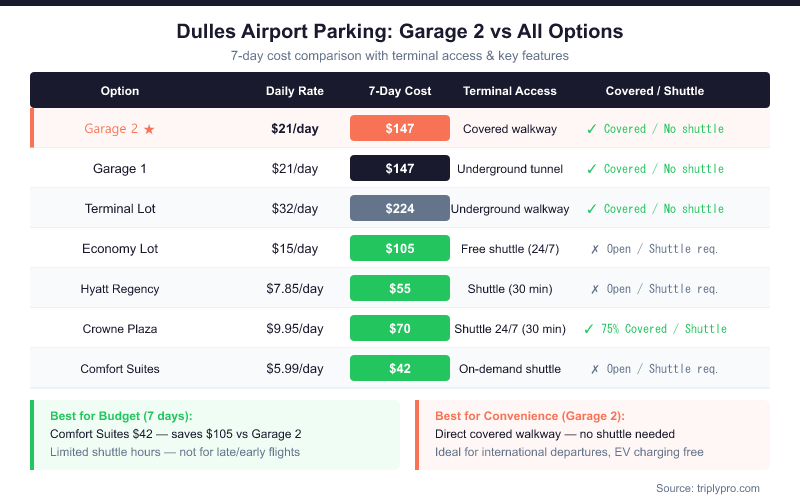Click the checkmark in Terminal Lot row

click(592, 209)
